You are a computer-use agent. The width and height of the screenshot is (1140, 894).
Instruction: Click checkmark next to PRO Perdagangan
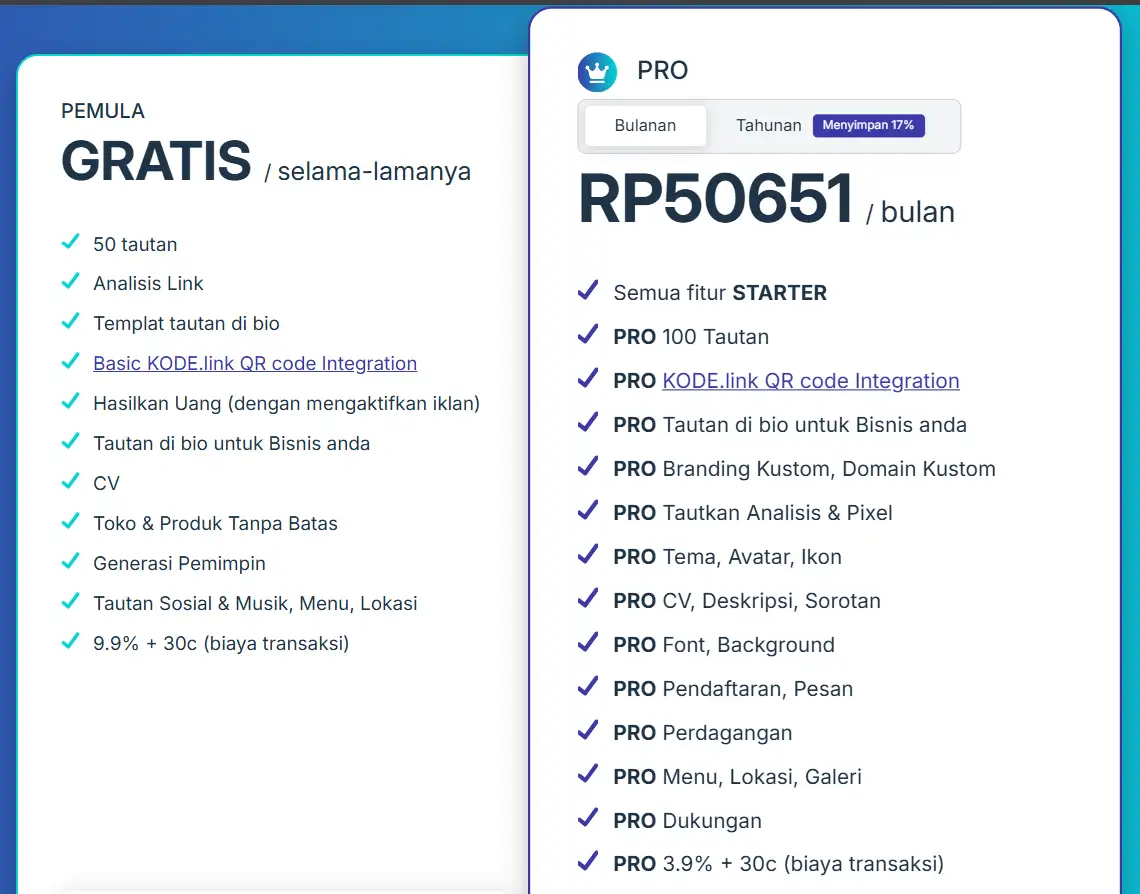[588, 732]
